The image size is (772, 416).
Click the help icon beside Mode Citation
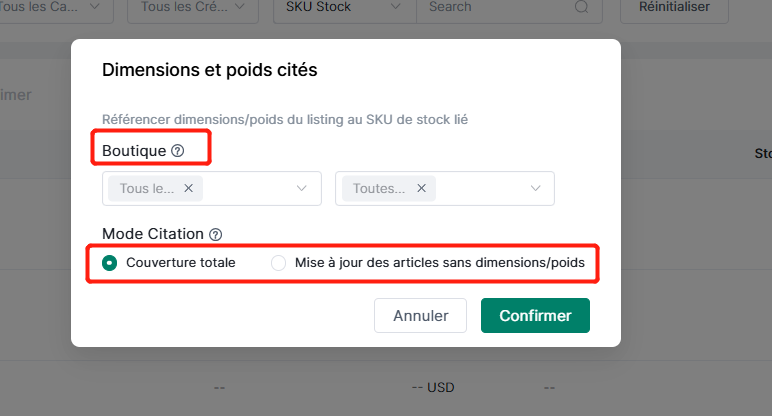216,234
